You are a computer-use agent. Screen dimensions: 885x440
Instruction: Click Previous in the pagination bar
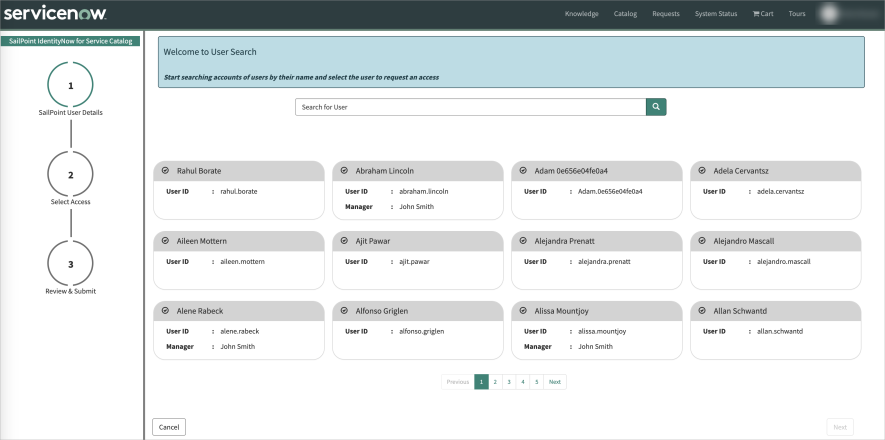coord(458,382)
